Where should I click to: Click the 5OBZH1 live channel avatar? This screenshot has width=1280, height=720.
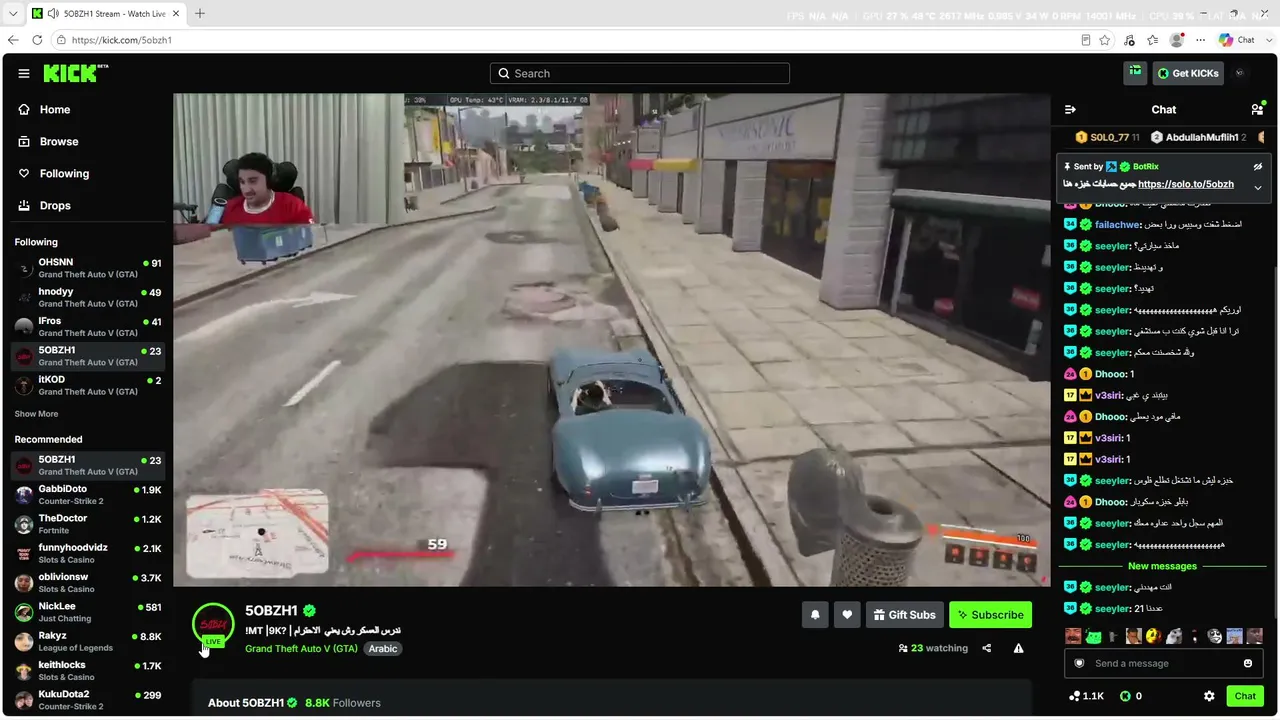point(213,625)
